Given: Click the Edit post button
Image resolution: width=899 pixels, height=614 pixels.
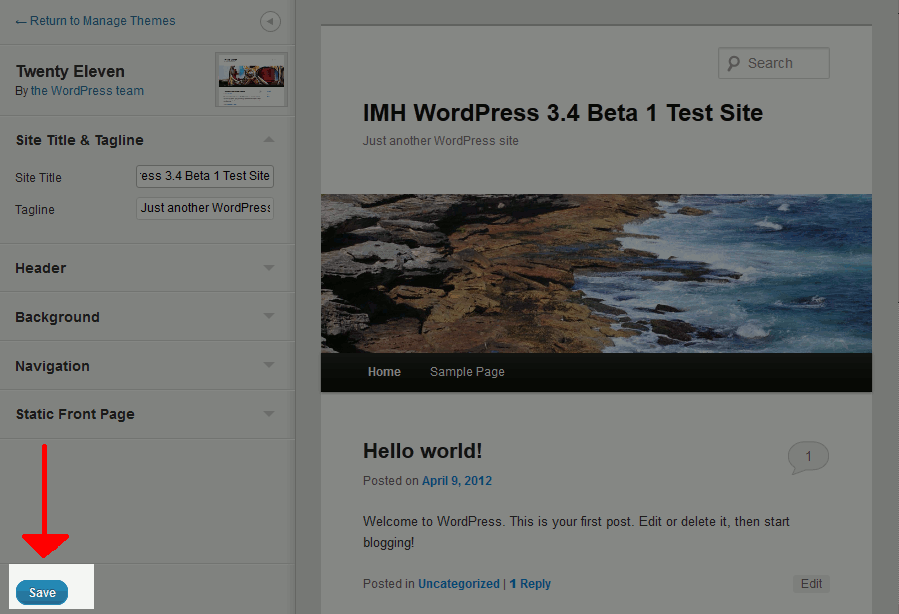Looking at the screenshot, I should pos(811,584).
